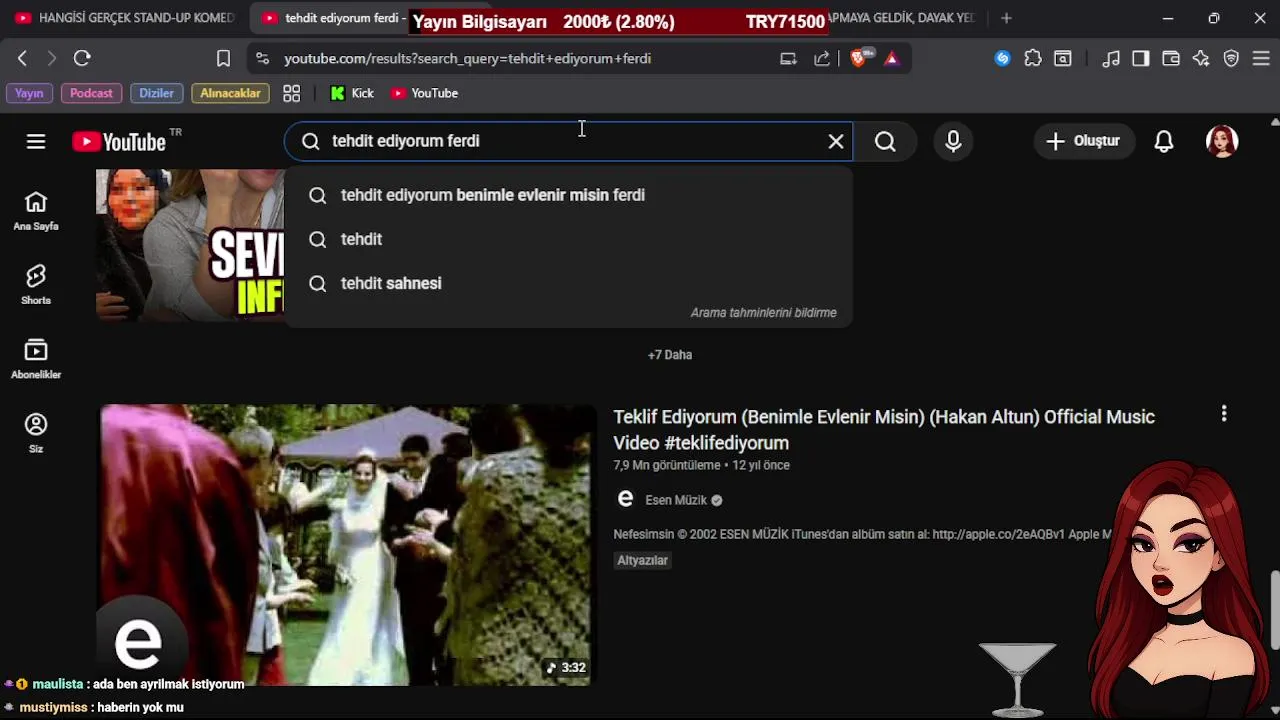The width and height of the screenshot is (1280, 720).
Task: Open the Kick bookmark
Action: click(352, 93)
